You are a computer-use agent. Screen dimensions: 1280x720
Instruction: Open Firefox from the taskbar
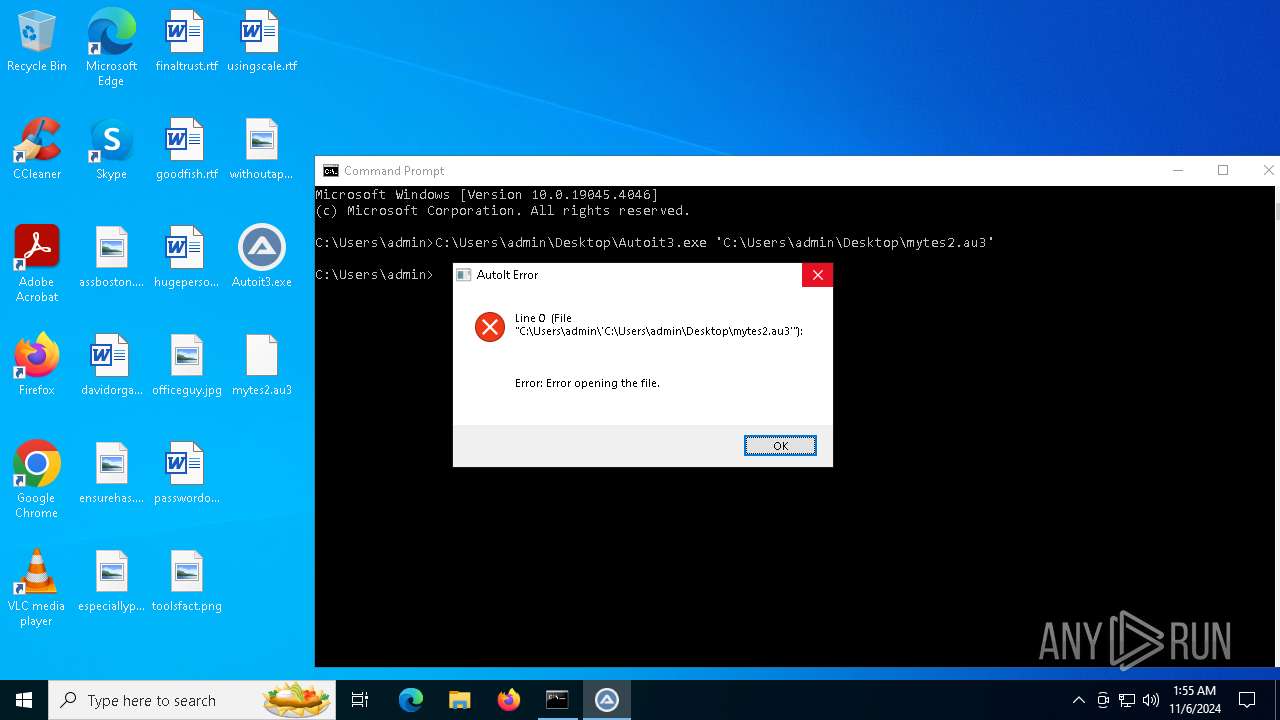point(508,700)
